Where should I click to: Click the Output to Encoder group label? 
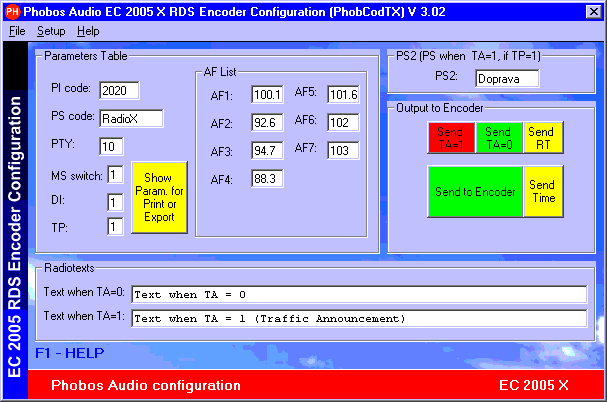point(439,108)
